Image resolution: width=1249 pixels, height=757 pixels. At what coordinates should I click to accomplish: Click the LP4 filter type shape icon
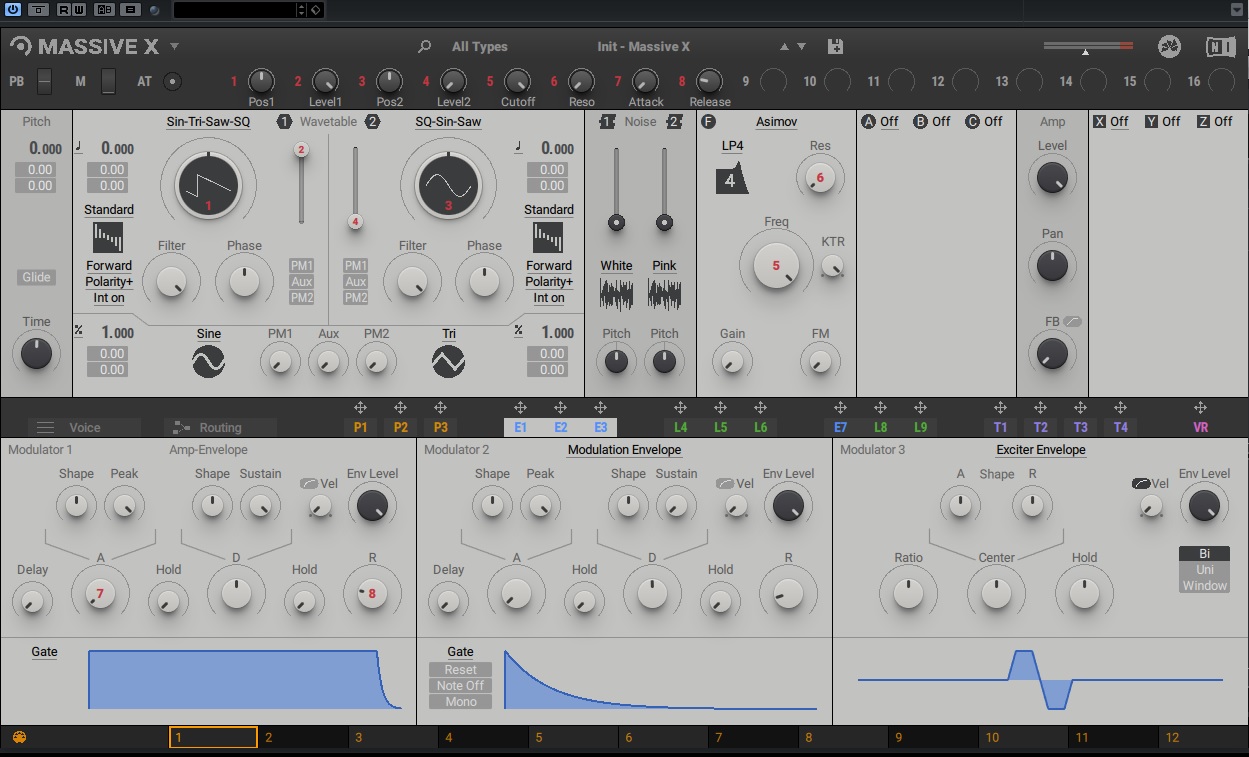coord(732,180)
